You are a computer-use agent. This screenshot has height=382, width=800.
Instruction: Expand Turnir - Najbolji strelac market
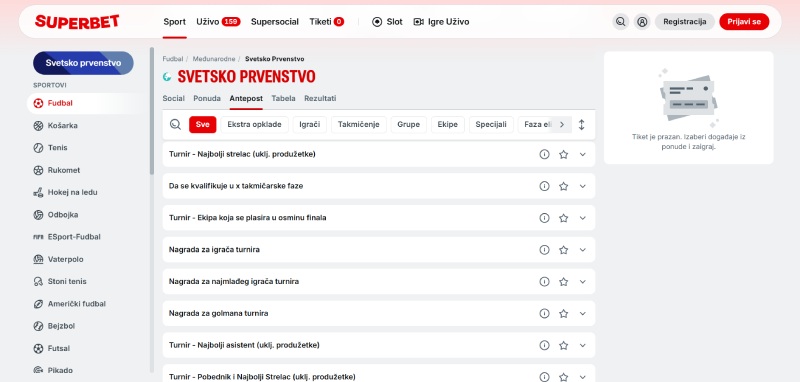point(583,154)
